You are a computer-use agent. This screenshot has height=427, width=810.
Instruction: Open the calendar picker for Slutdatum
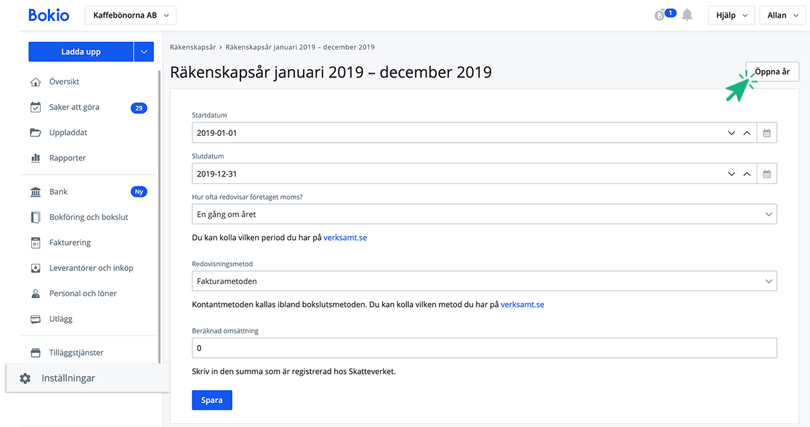tap(767, 174)
